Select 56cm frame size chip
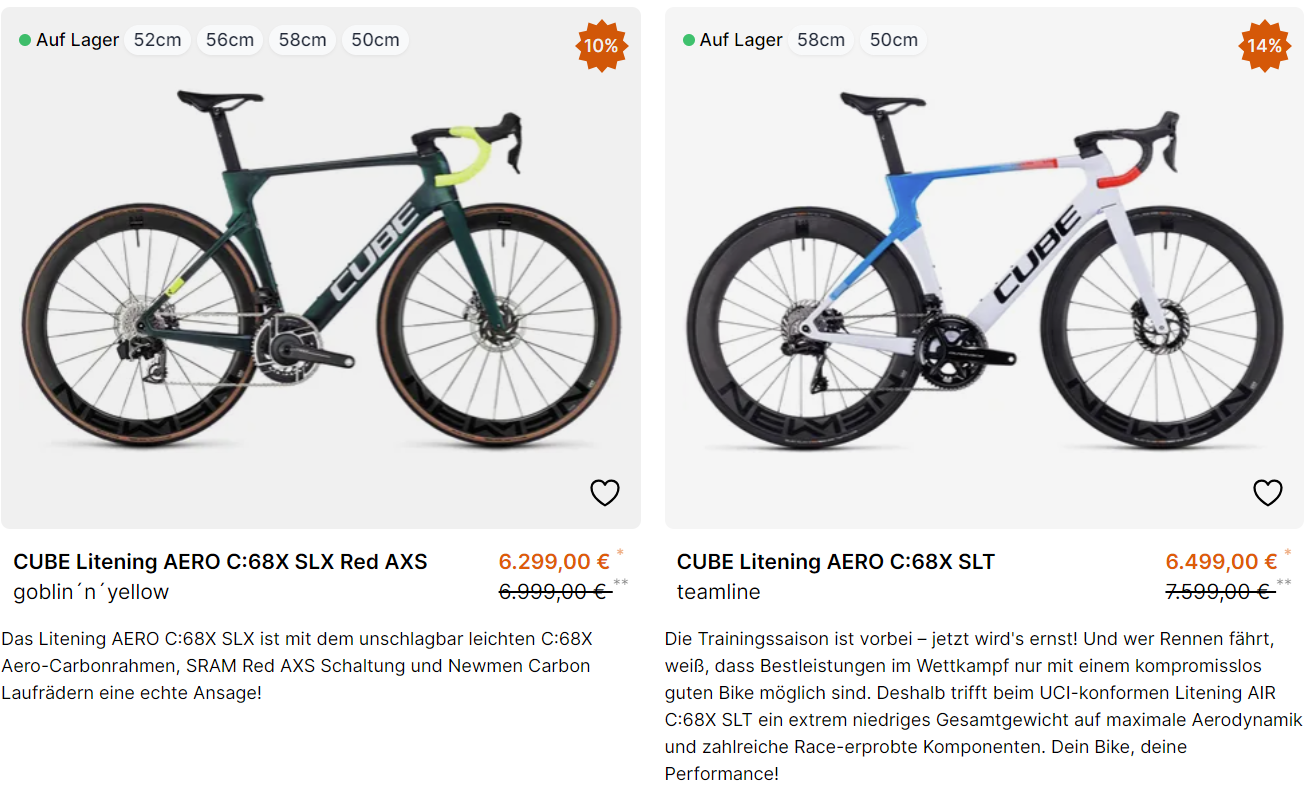 point(230,40)
